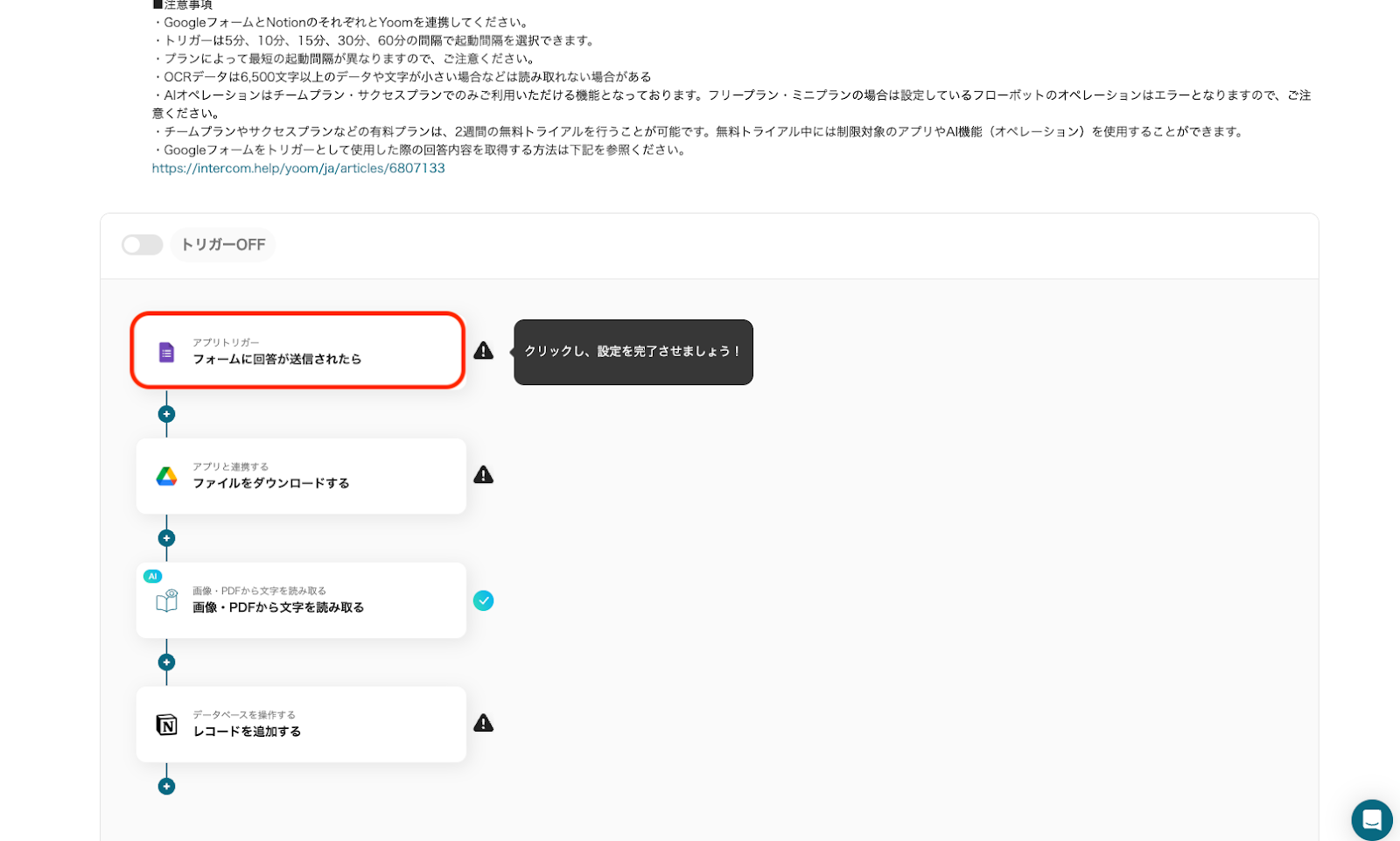Viewport: 1400px width, 841px height.
Task: Click warning icon beside レコードを追加する
Action: click(x=484, y=724)
